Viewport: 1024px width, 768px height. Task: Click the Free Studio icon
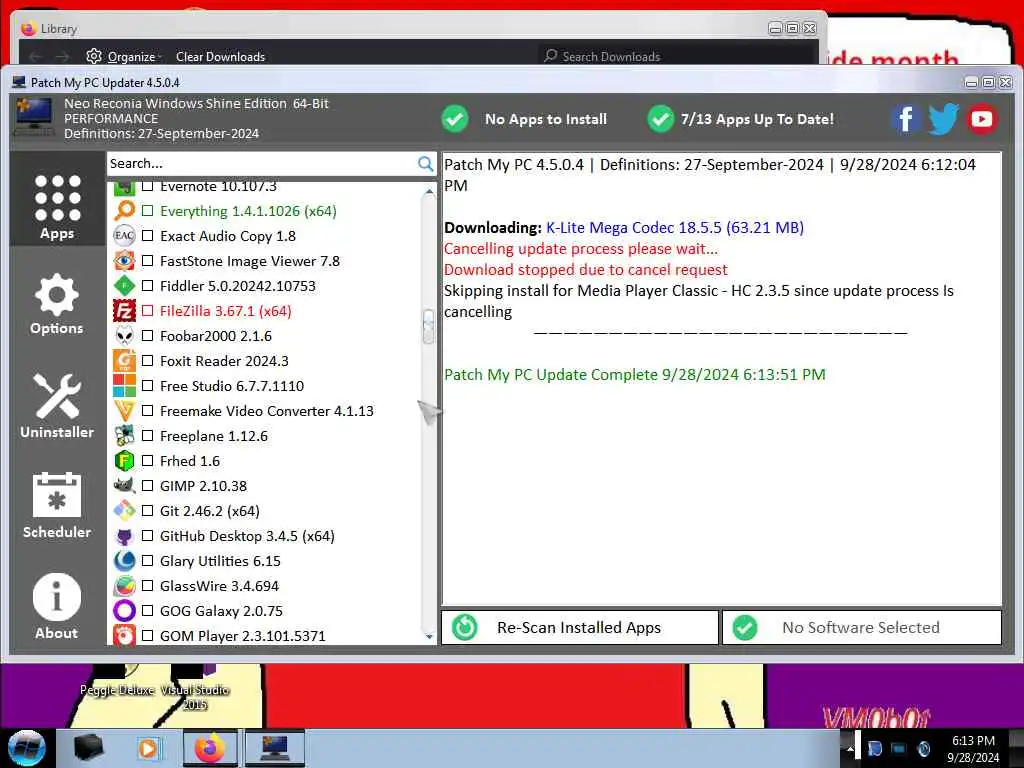click(124, 385)
